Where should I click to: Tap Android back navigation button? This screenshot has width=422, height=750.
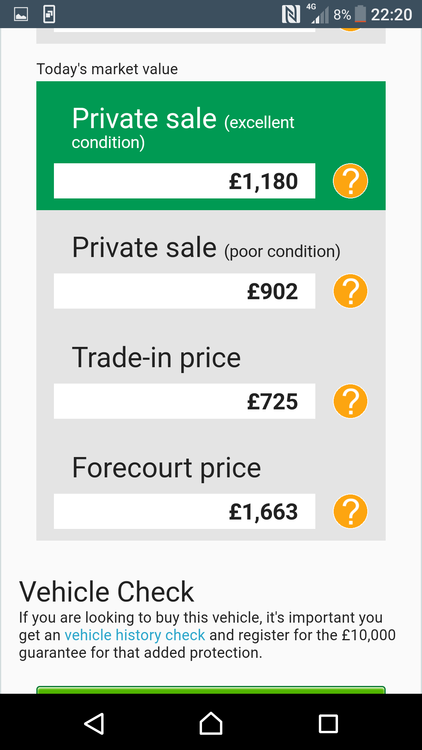coord(94,723)
